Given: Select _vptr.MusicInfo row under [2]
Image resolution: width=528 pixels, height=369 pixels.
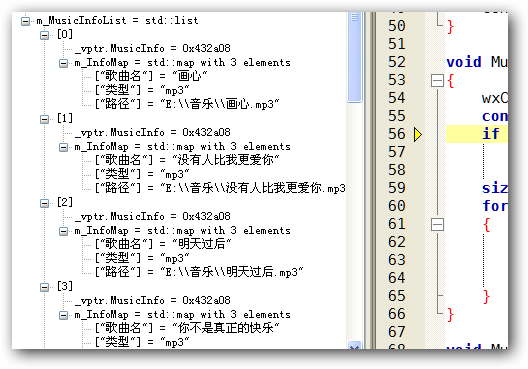Looking at the screenshot, I should click(153, 217).
